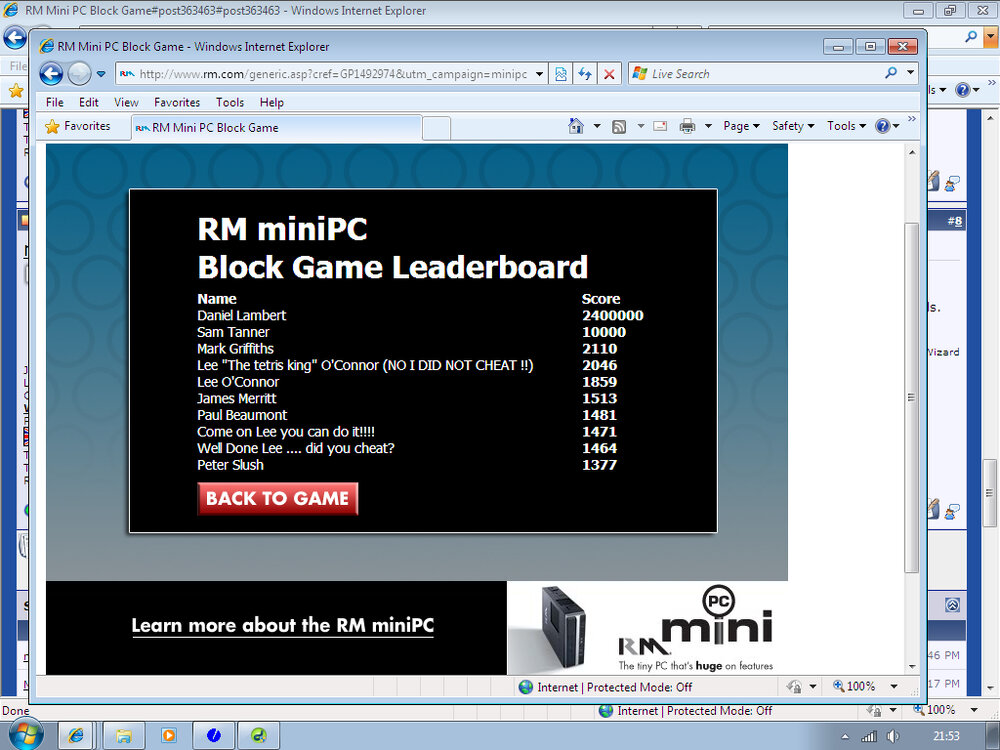The width and height of the screenshot is (1000, 750).
Task: Click leaderboard name James Merritt
Action: (x=237, y=399)
